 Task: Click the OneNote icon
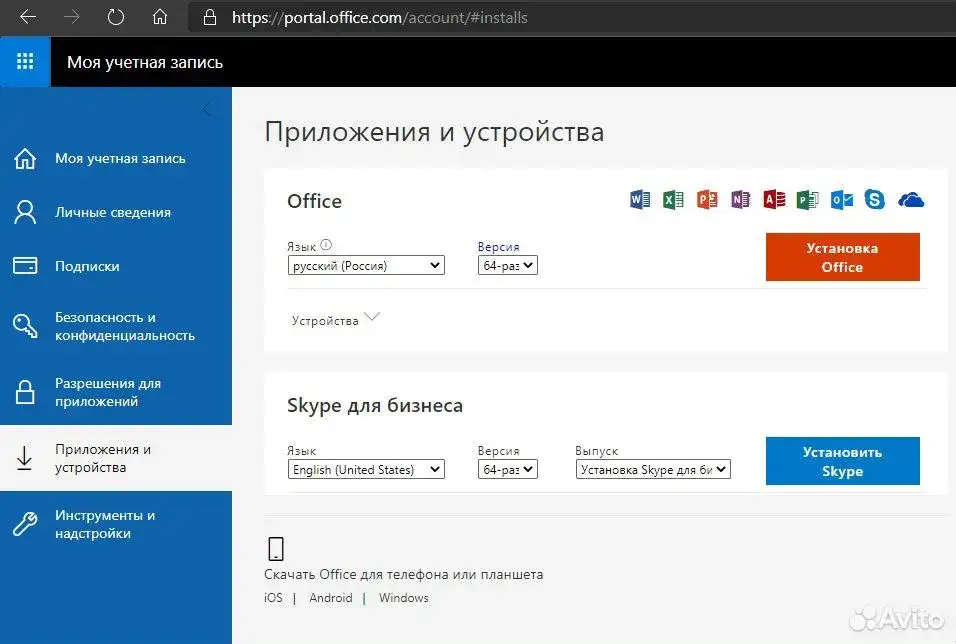(x=740, y=199)
